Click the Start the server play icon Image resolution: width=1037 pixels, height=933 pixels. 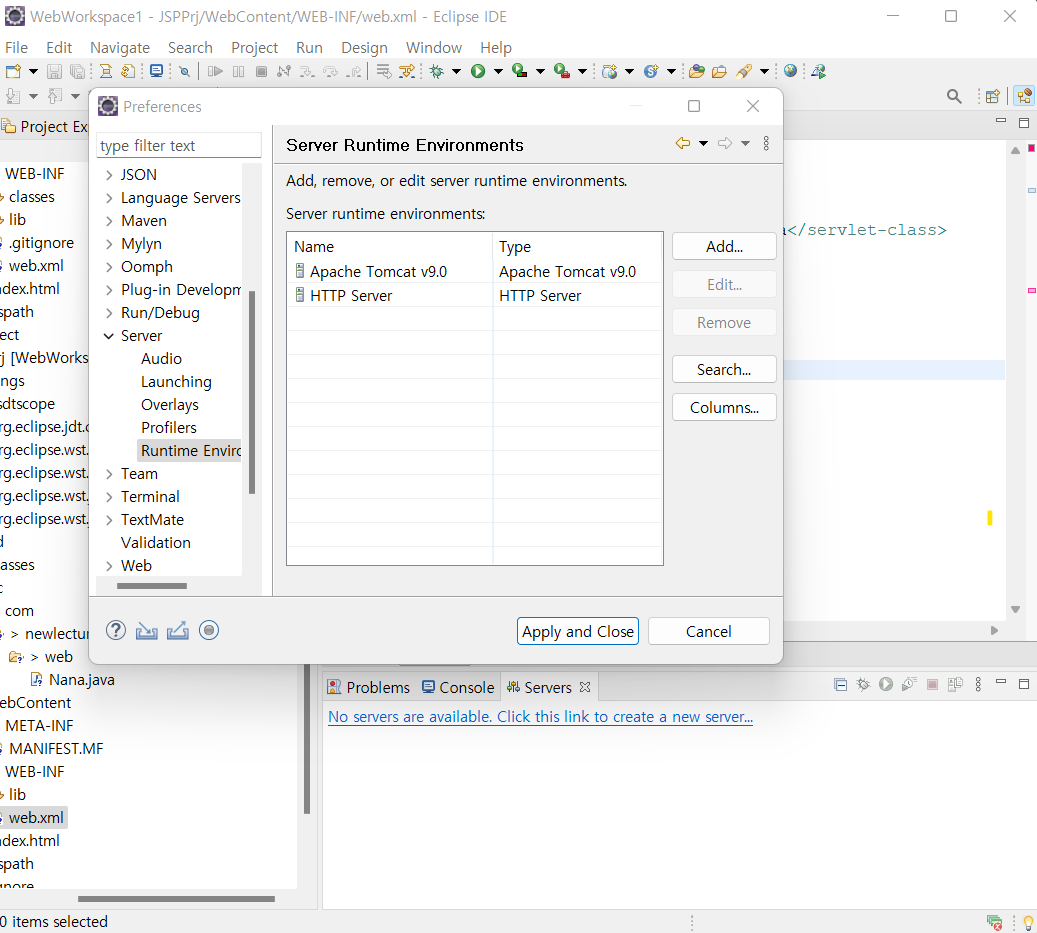(886, 685)
